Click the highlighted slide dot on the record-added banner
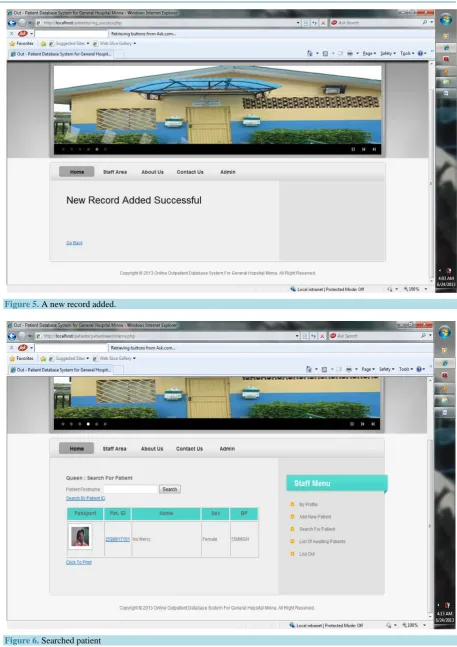Image resolution: width=457 pixels, height=647 pixels. point(97,149)
